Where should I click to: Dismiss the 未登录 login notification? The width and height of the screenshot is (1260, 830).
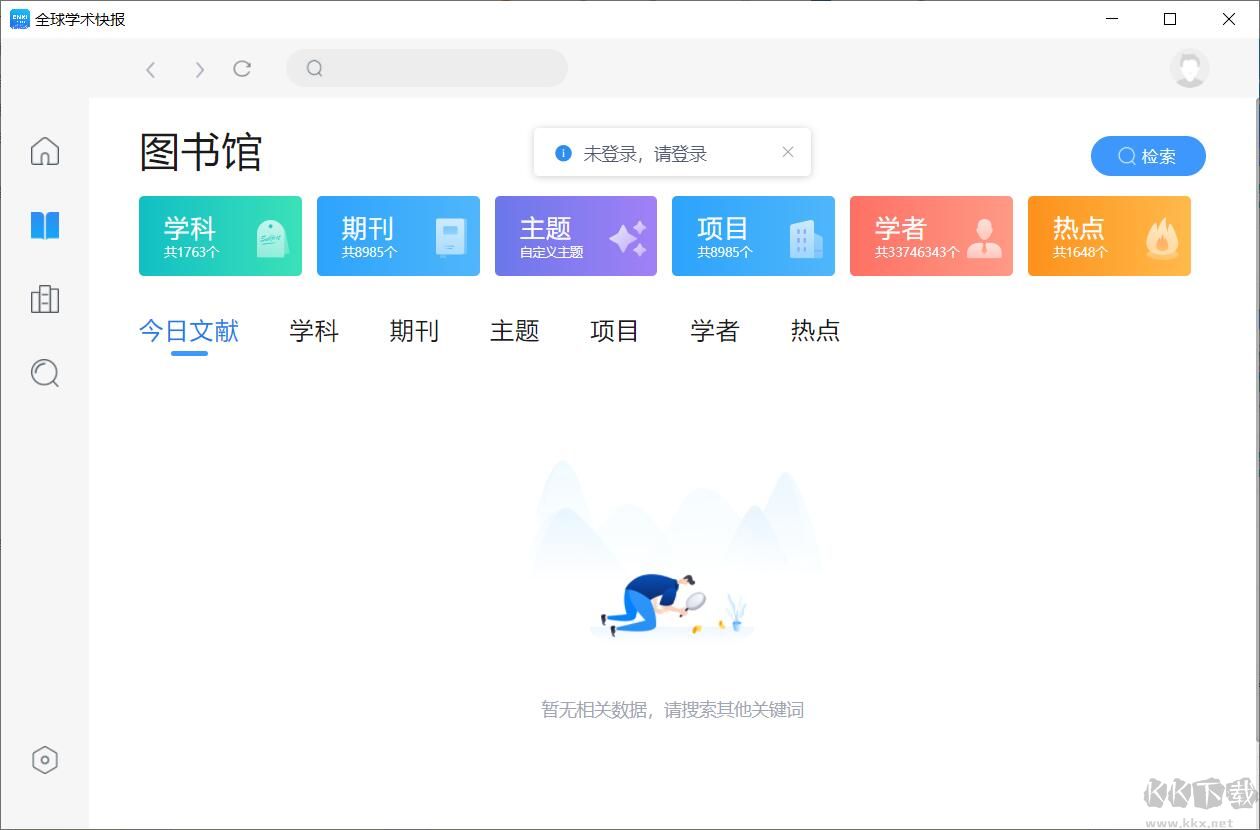(x=787, y=151)
